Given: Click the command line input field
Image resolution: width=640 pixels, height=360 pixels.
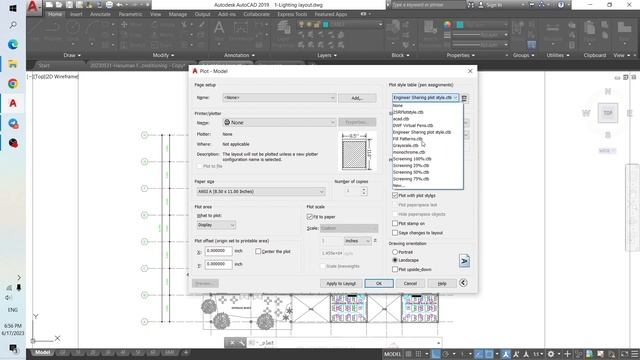Looking at the screenshot, I should (346, 343).
